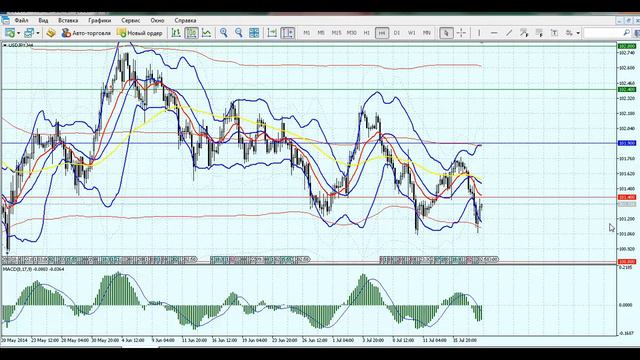640x360 pixels.
Task: Tile chart windows with the grid icon
Action: [254, 33]
